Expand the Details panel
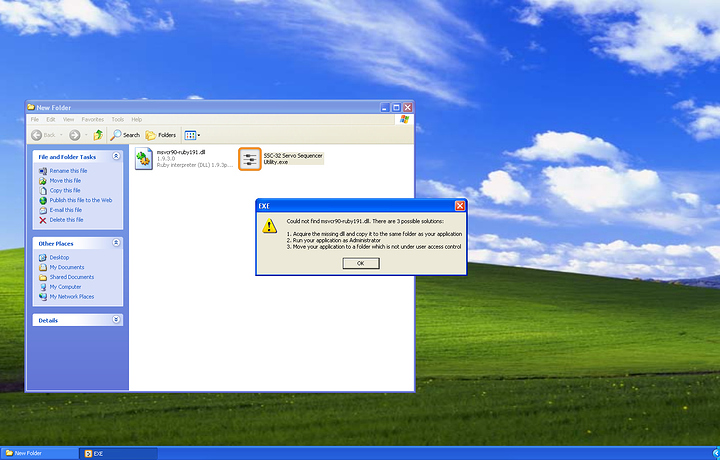The height and width of the screenshot is (460, 720). coord(116,320)
